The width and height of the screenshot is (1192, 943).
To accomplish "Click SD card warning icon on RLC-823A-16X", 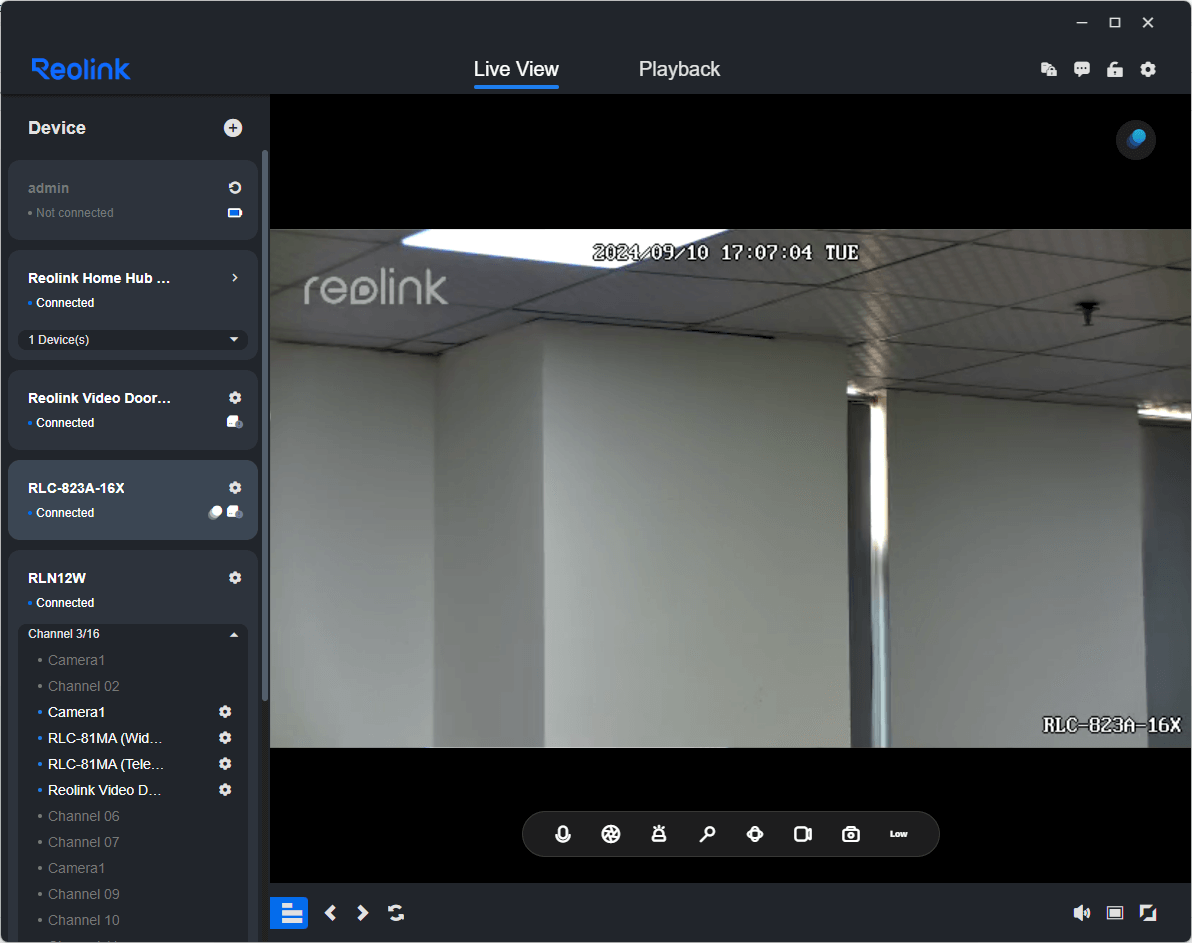I will pyautogui.click(x=235, y=512).
